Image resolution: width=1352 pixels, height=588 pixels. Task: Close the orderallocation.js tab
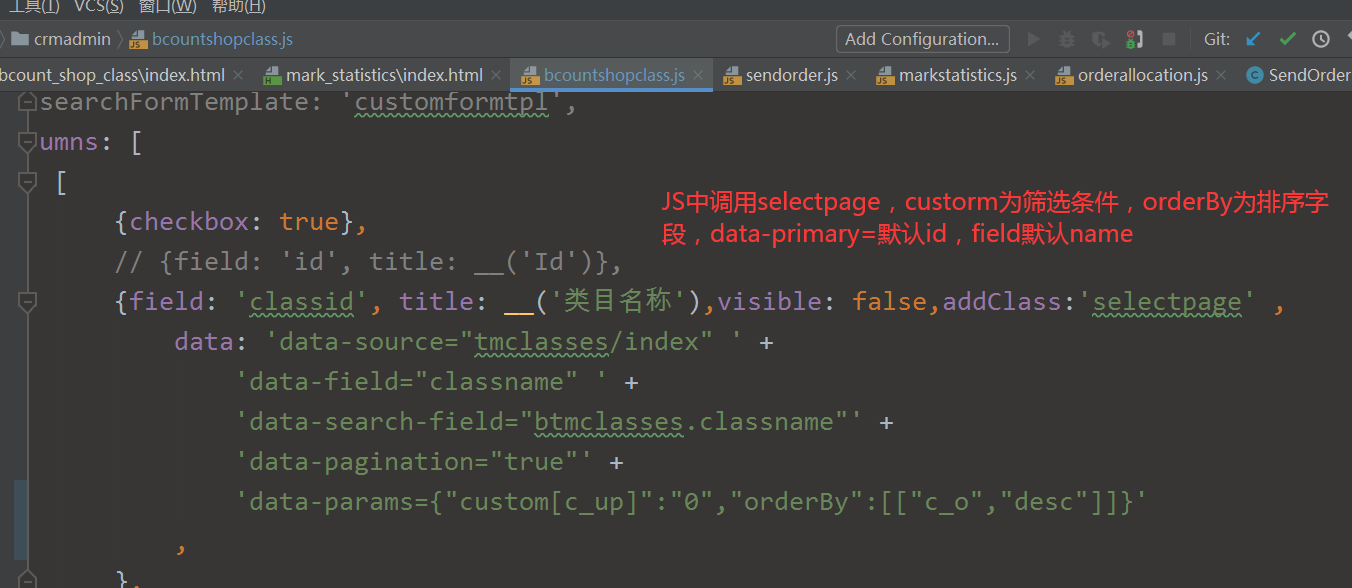pyautogui.click(x=1221, y=73)
